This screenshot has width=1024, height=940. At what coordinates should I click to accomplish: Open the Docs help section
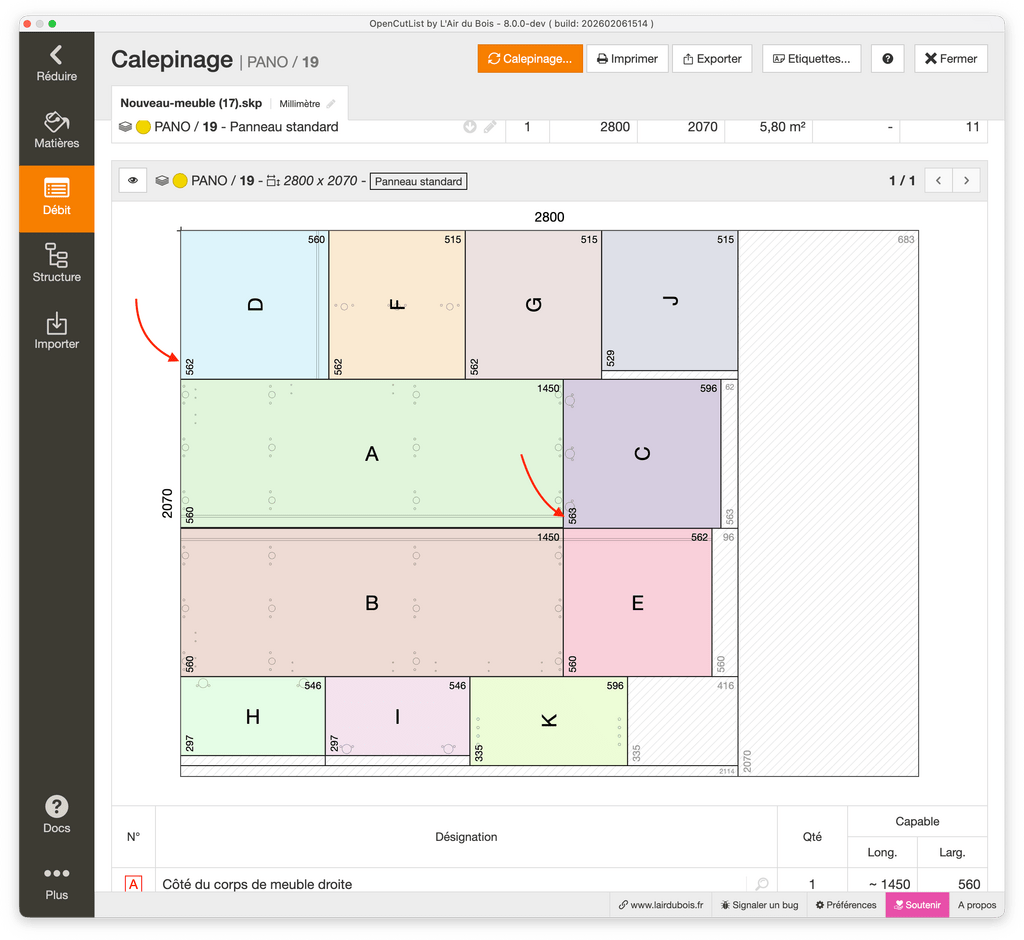click(56, 814)
